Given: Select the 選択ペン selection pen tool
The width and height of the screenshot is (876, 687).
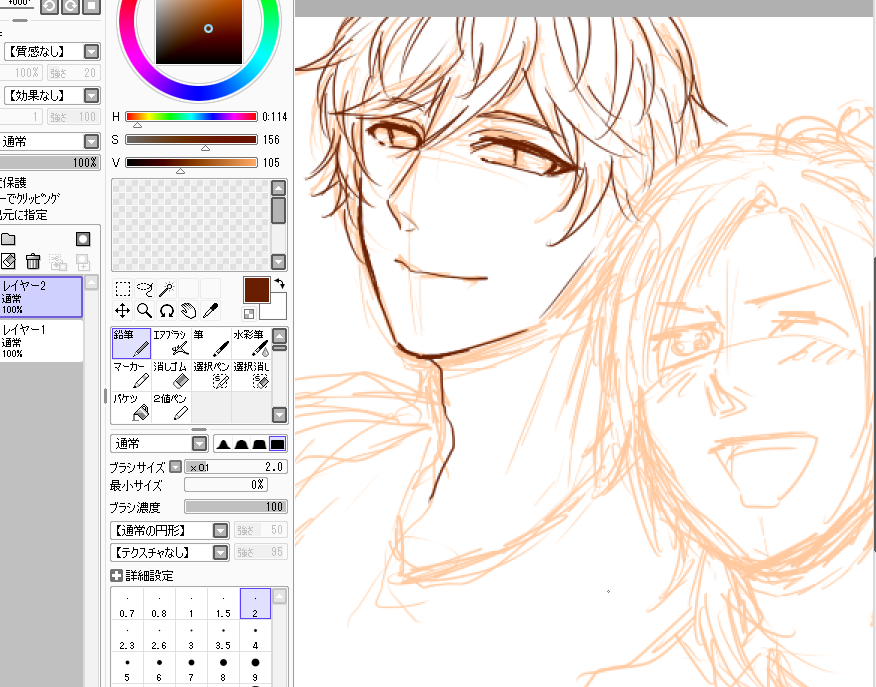Looking at the screenshot, I should coord(212,375).
